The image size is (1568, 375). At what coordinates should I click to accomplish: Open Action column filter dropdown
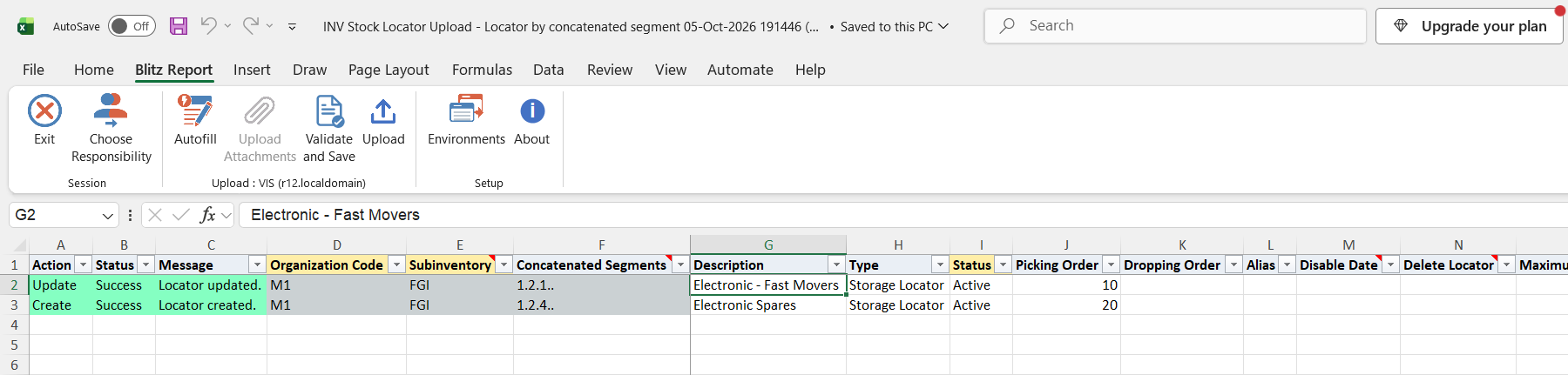pos(84,265)
